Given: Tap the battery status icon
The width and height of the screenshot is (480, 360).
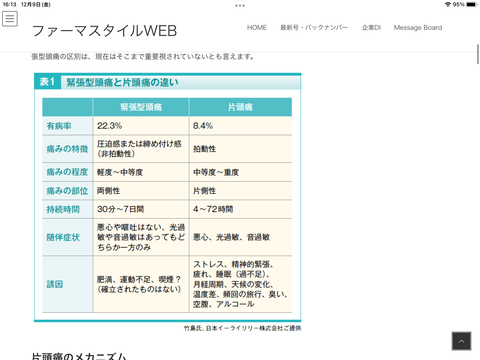Looking at the screenshot, I should 472,4.
